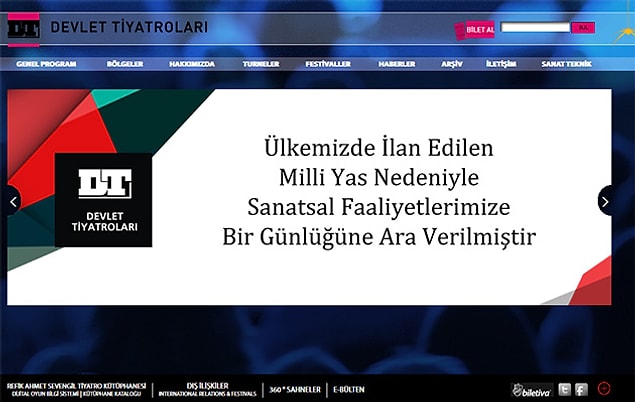Open the Arşiv menu item
This screenshot has width=635, height=402.
click(452, 64)
